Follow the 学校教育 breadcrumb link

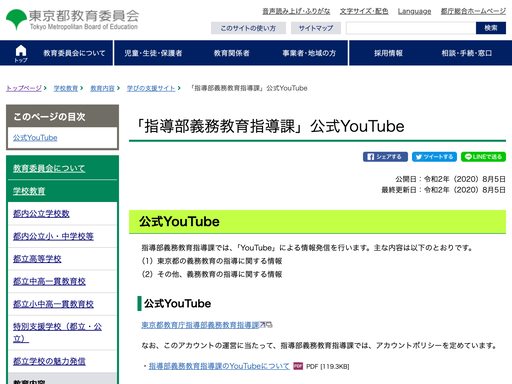66,88
